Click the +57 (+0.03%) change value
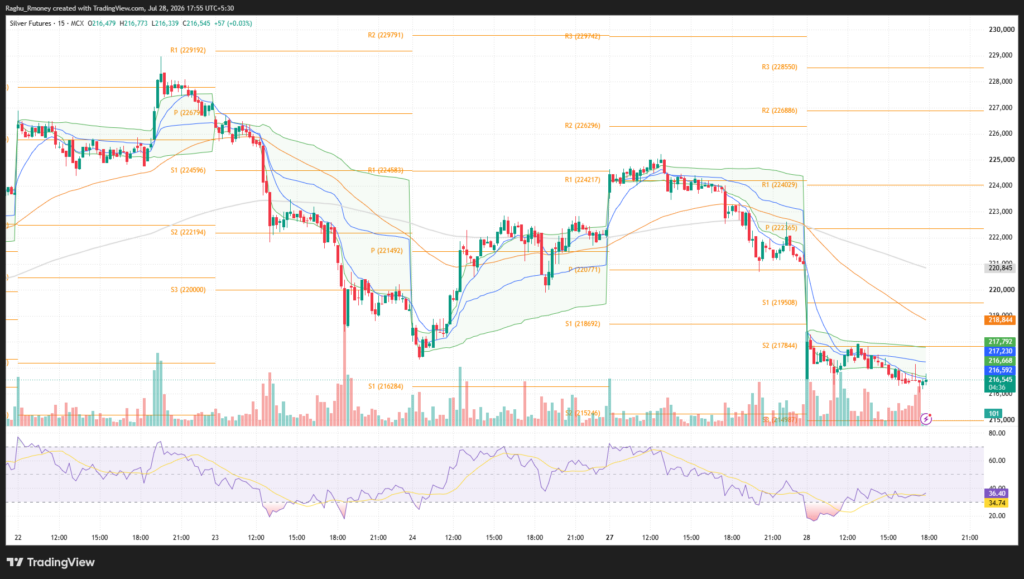Image resolution: width=1024 pixels, height=579 pixels. pos(233,23)
